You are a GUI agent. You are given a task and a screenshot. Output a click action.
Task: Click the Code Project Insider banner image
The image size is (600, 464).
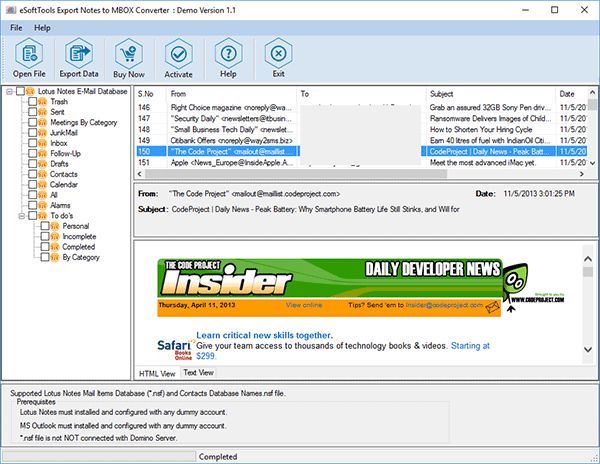click(x=329, y=278)
